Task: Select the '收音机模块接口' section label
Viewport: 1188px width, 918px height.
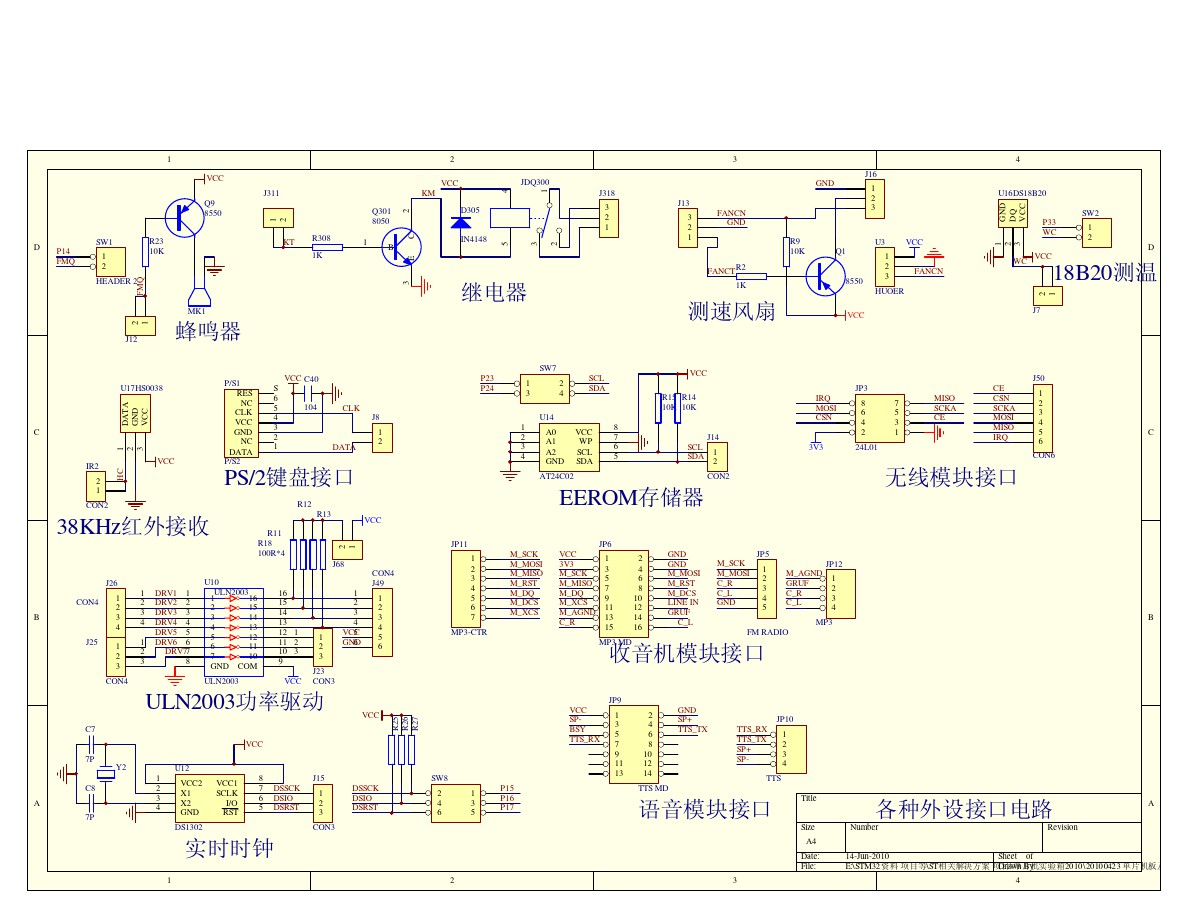Action: point(686,653)
